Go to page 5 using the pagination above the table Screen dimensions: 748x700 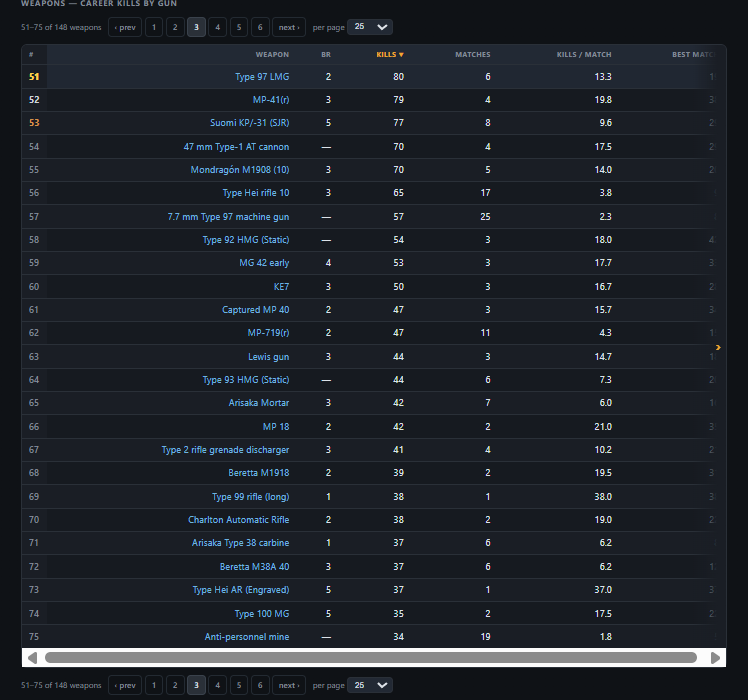pos(239,27)
